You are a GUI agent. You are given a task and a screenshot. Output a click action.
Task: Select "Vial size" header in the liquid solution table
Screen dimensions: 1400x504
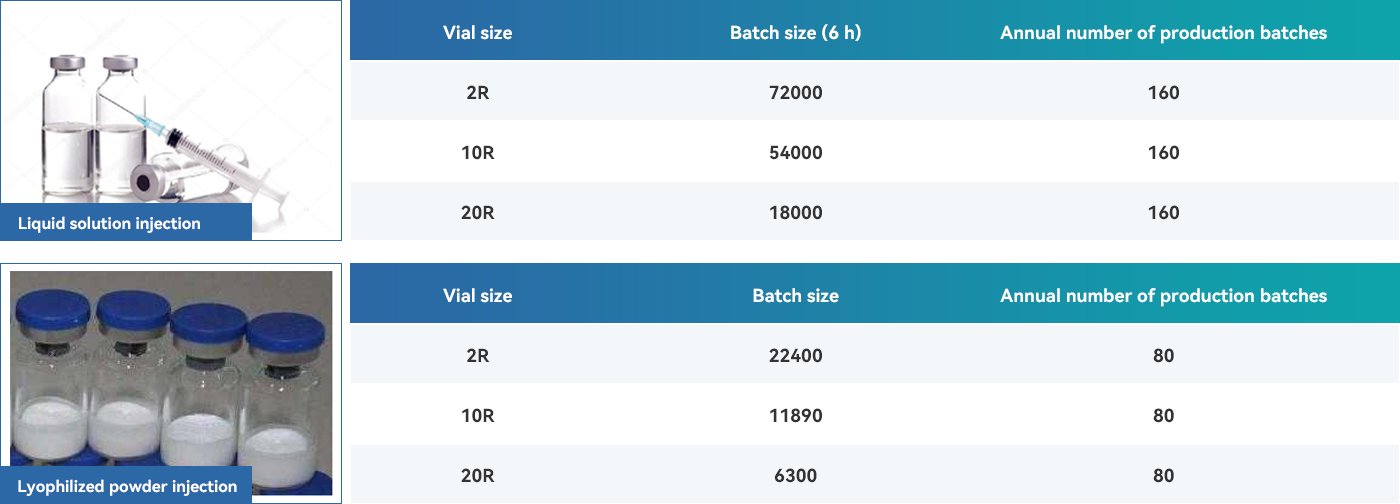point(477,32)
